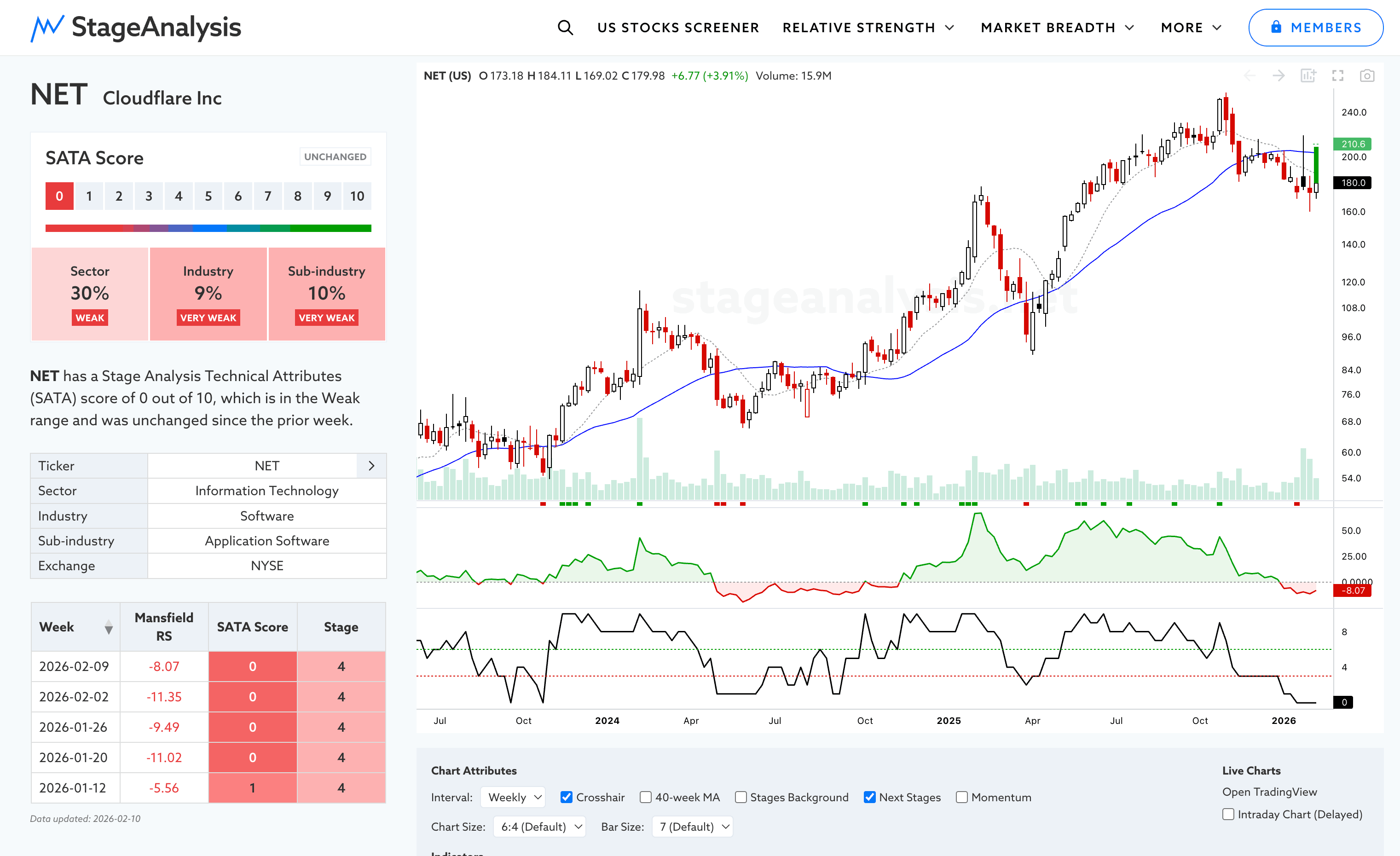Click the chart back arrow icon
The image size is (1400, 856).
[1250, 75]
